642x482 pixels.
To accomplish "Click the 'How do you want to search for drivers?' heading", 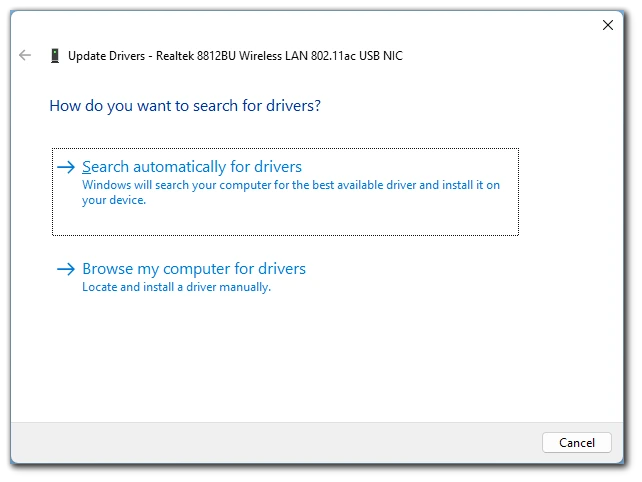I will pyautogui.click(x=185, y=106).
